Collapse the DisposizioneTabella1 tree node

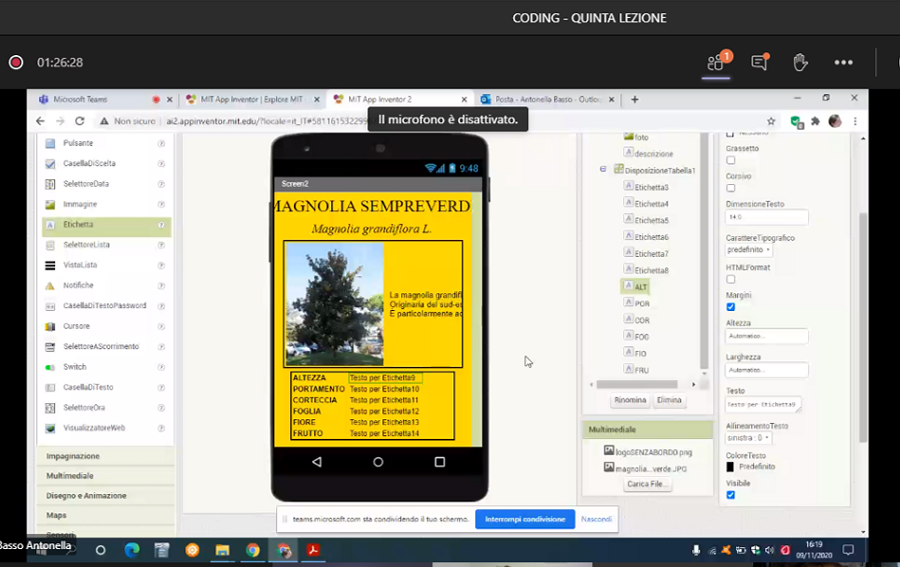(x=603, y=170)
